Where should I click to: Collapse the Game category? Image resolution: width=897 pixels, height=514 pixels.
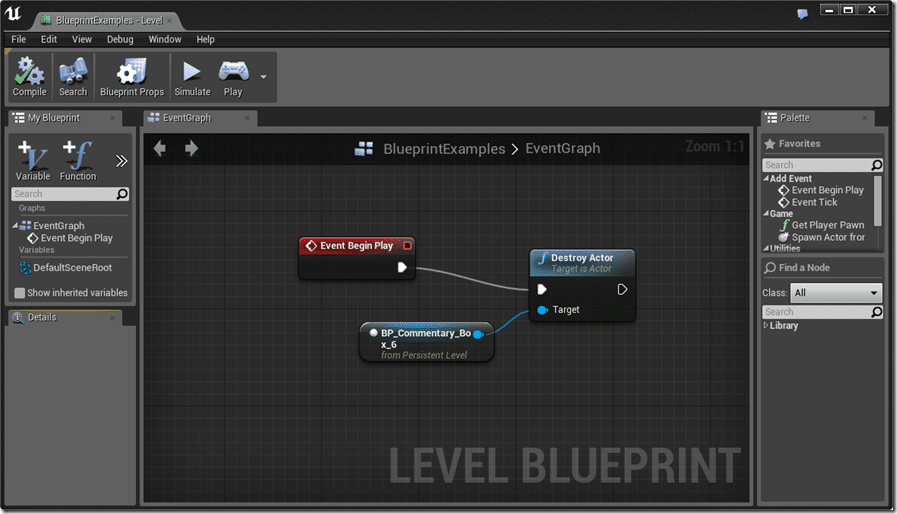coord(766,213)
